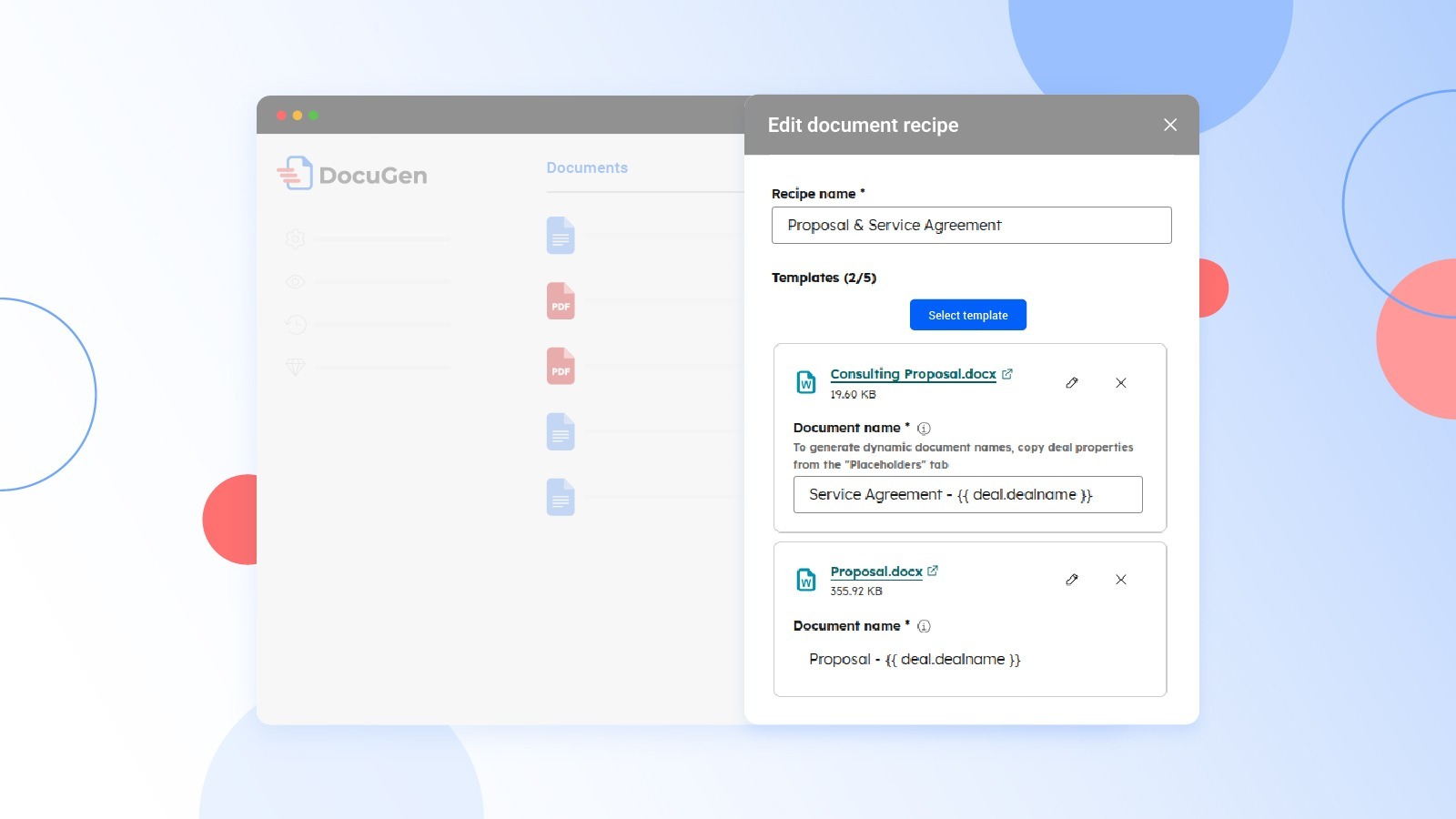Image resolution: width=1456 pixels, height=819 pixels.
Task: Open the settings gear sidebar item
Action: [295, 238]
